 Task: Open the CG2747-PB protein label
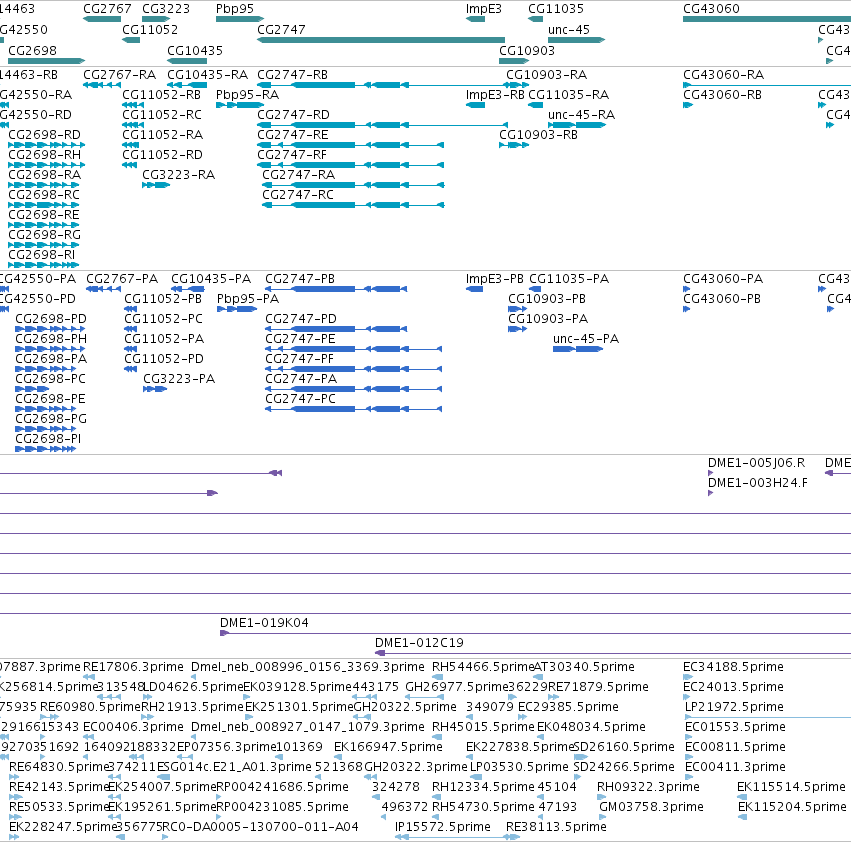click(300, 278)
